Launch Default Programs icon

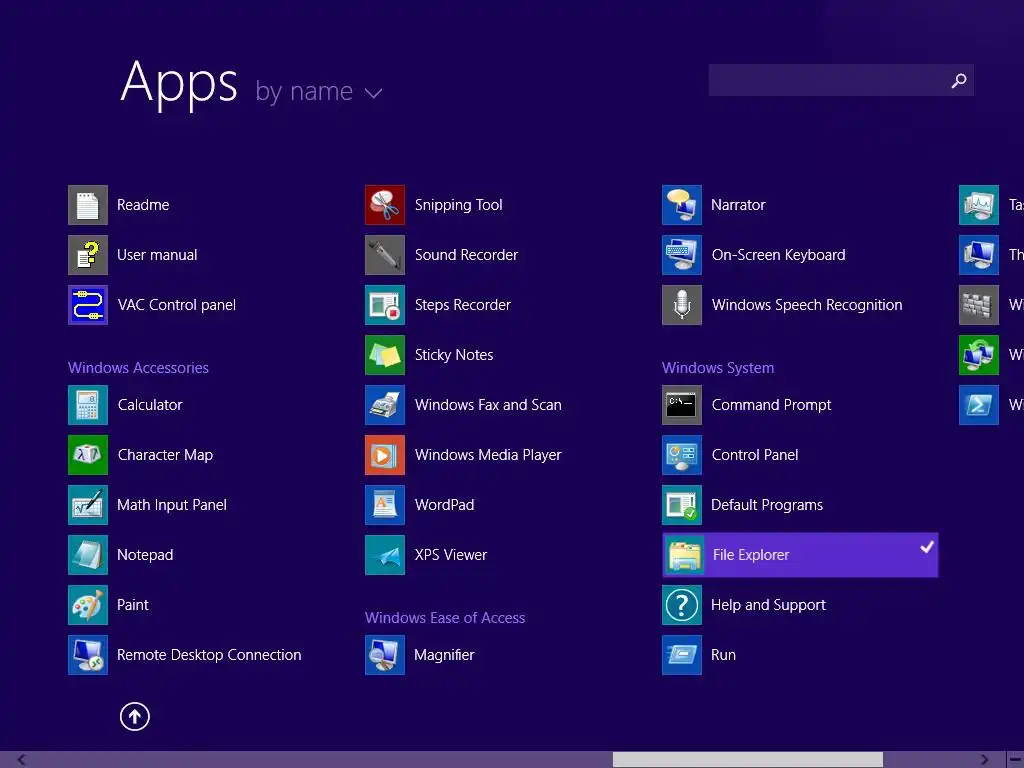click(x=682, y=505)
